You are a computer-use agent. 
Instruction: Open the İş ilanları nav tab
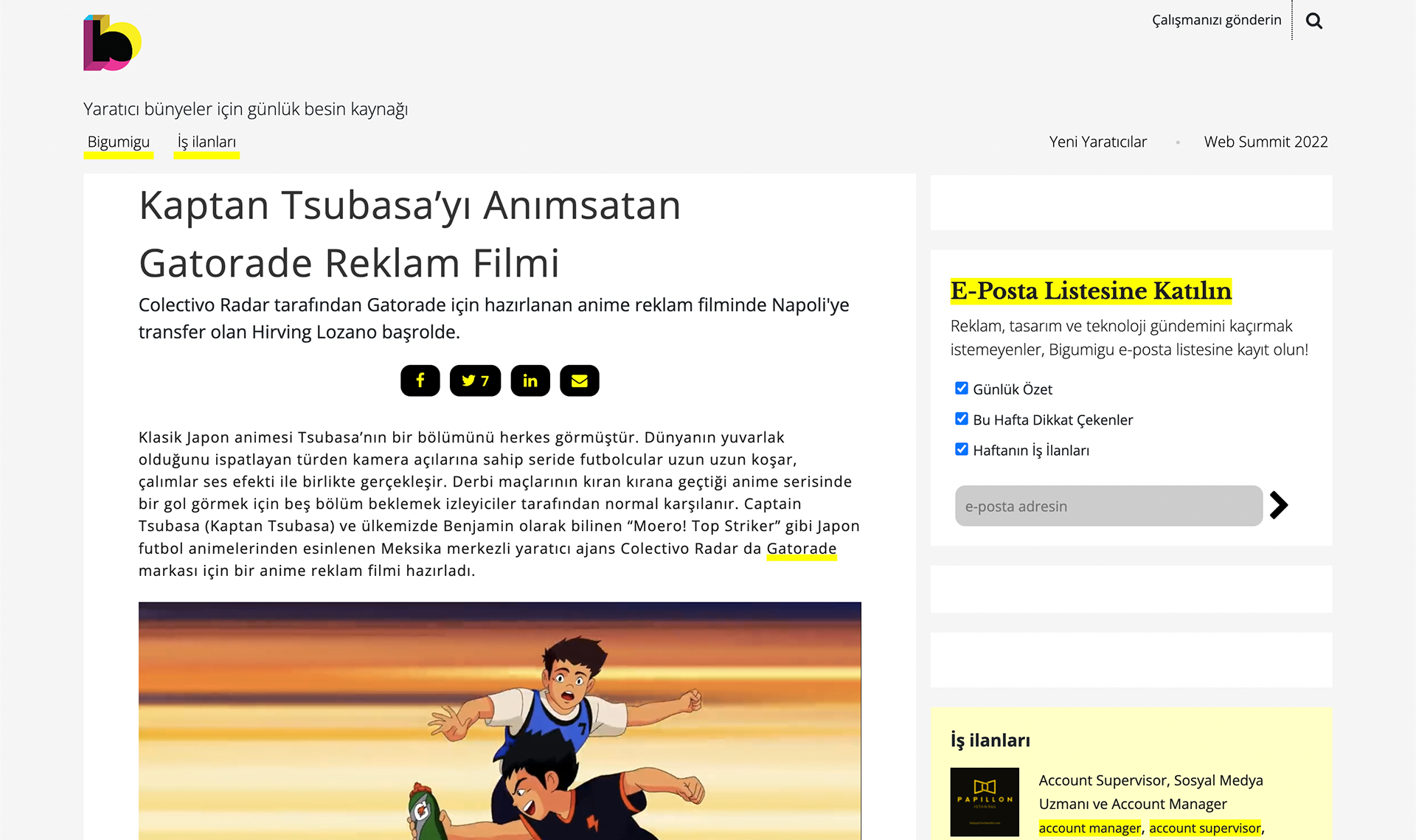[x=206, y=142]
